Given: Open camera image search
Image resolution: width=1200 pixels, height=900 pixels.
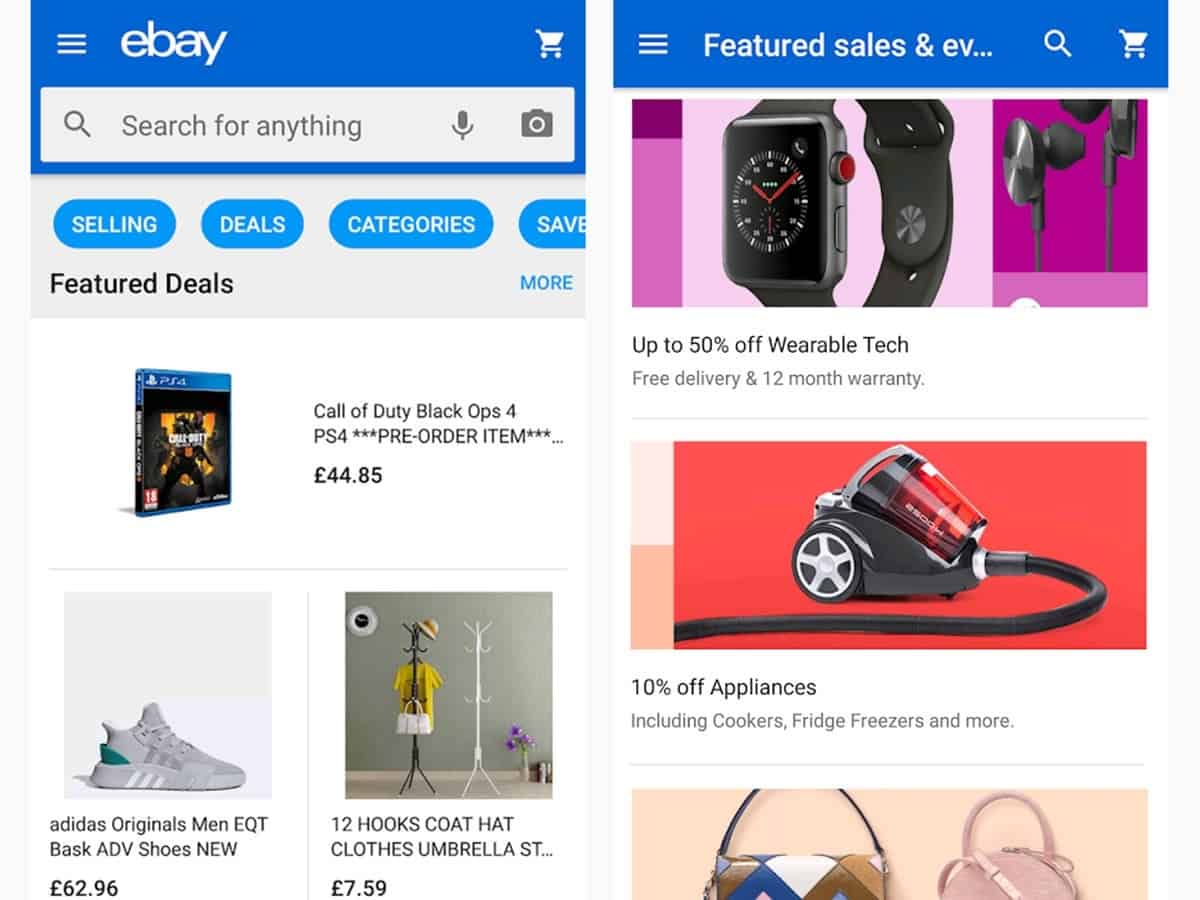Looking at the screenshot, I should 537,125.
